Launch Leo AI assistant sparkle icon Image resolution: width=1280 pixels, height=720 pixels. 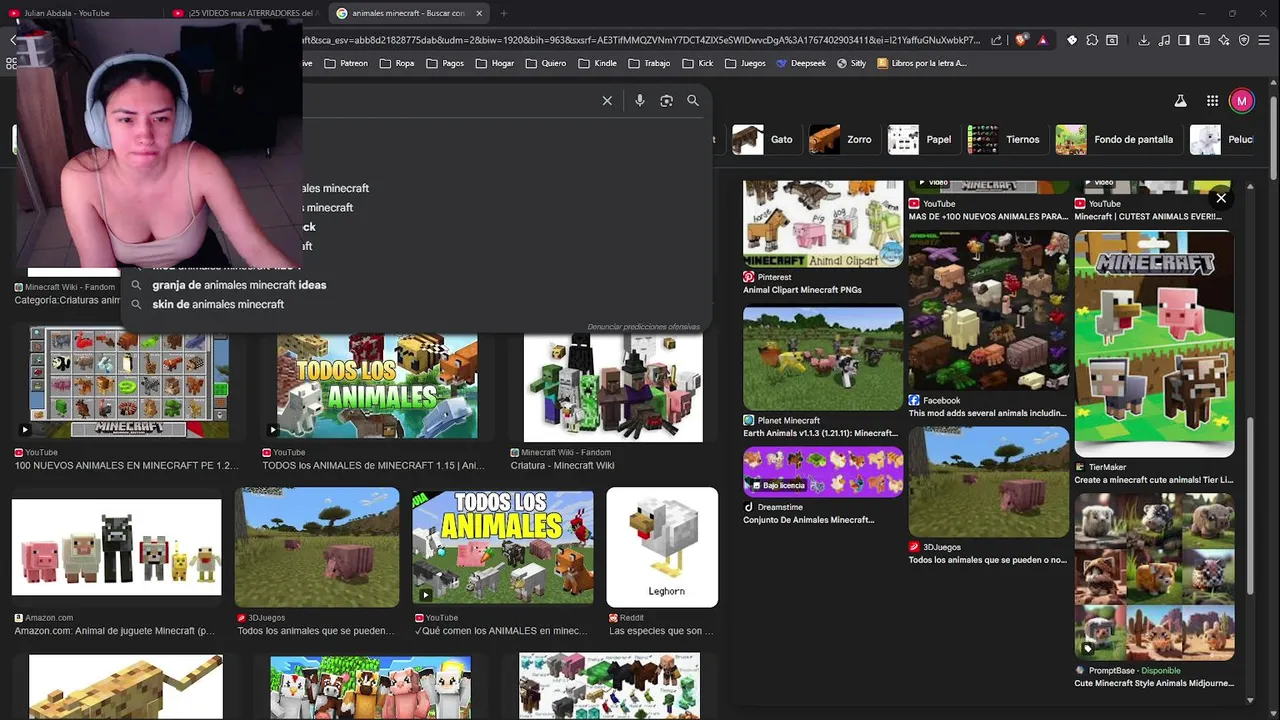click(x=1224, y=40)
